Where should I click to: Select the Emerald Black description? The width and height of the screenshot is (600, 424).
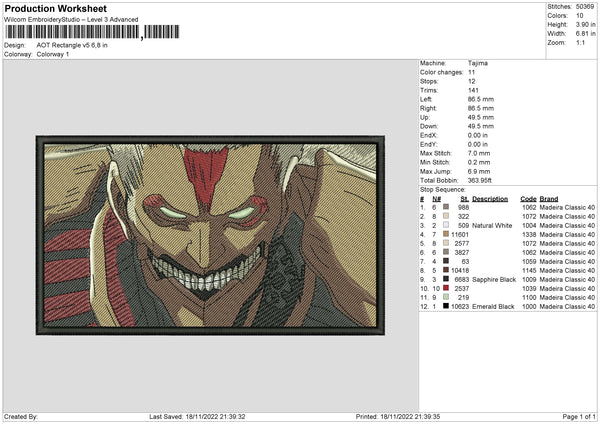point(493,307)
